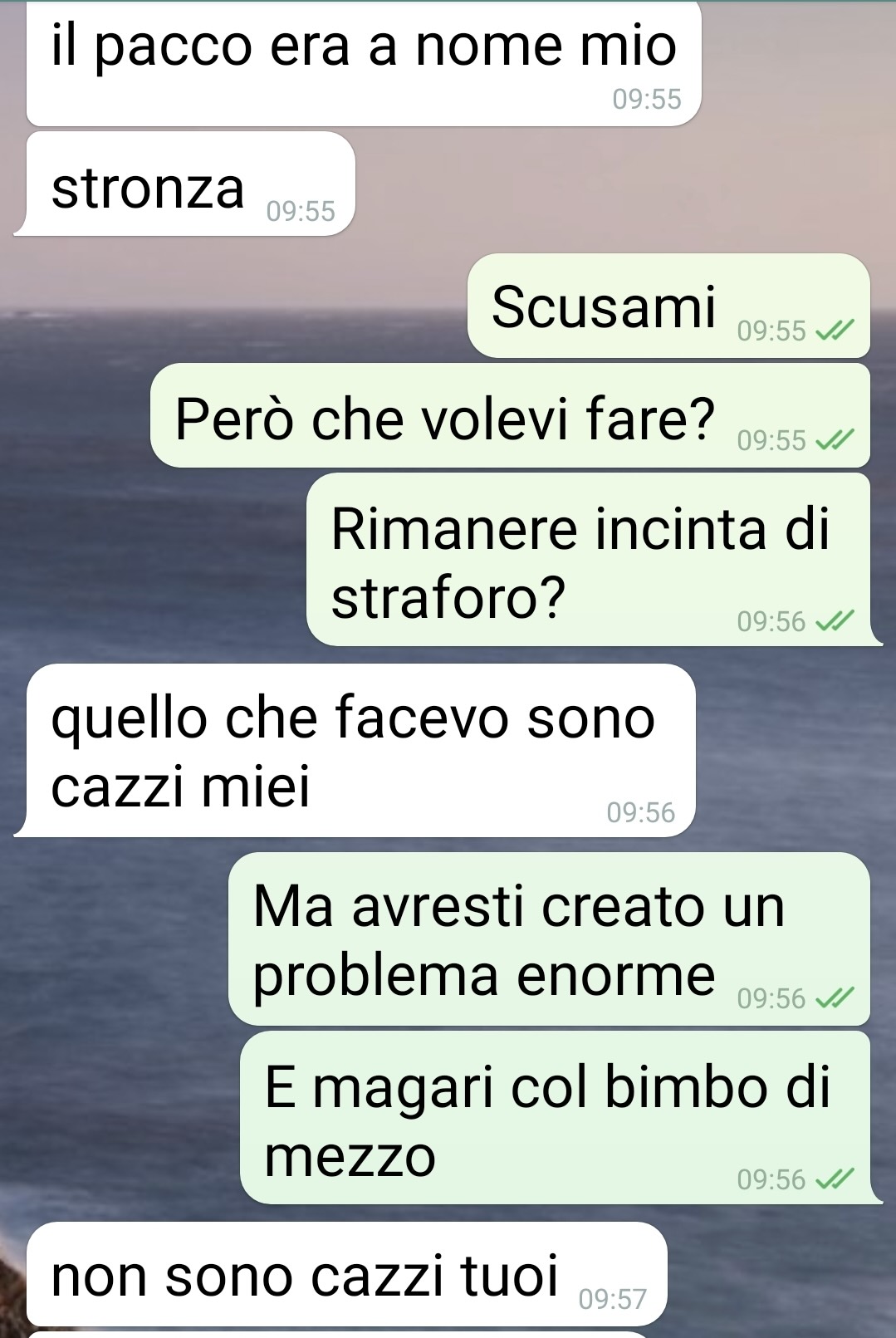This screenshot has height=1338, width=896.
Task: Select the 'Però che volevi fare?' message
Action: point(510,416)
